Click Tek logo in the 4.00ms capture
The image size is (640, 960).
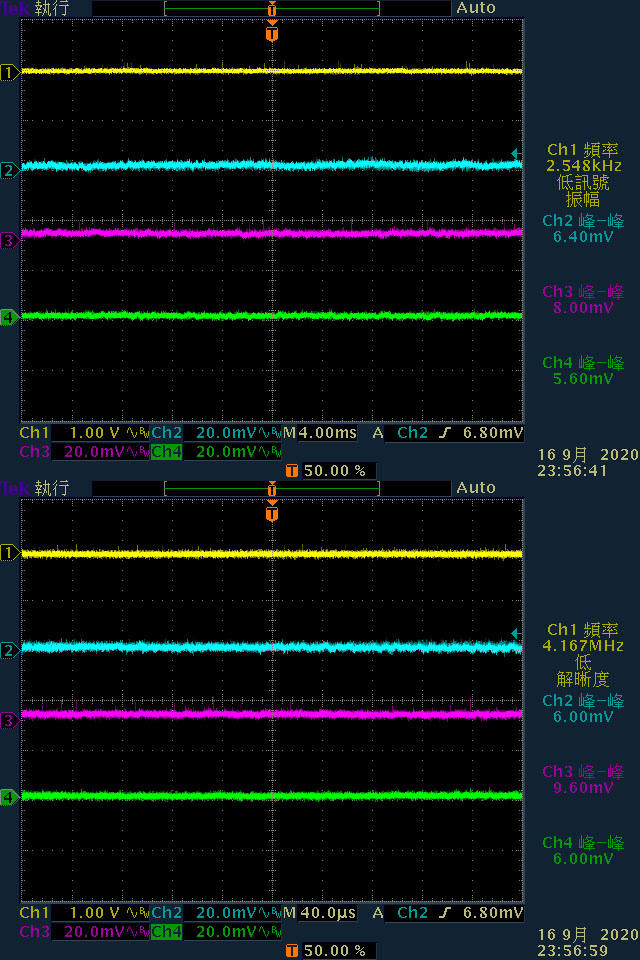coord(15,8)
